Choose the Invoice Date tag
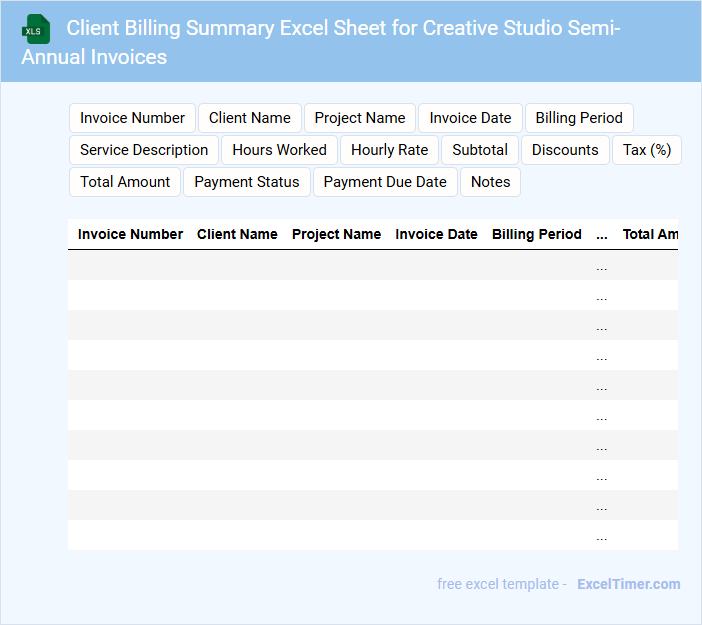 (470, 118)
